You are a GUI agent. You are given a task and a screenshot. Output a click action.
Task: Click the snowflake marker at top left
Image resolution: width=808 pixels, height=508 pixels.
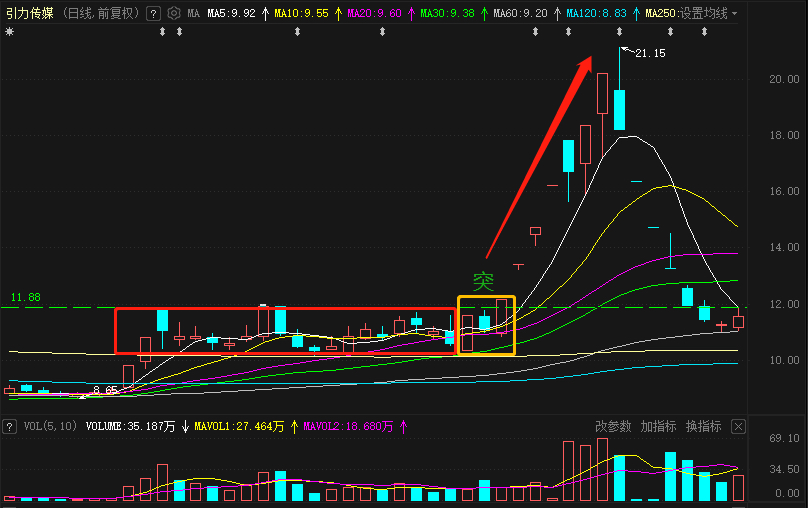pos(10,32)
